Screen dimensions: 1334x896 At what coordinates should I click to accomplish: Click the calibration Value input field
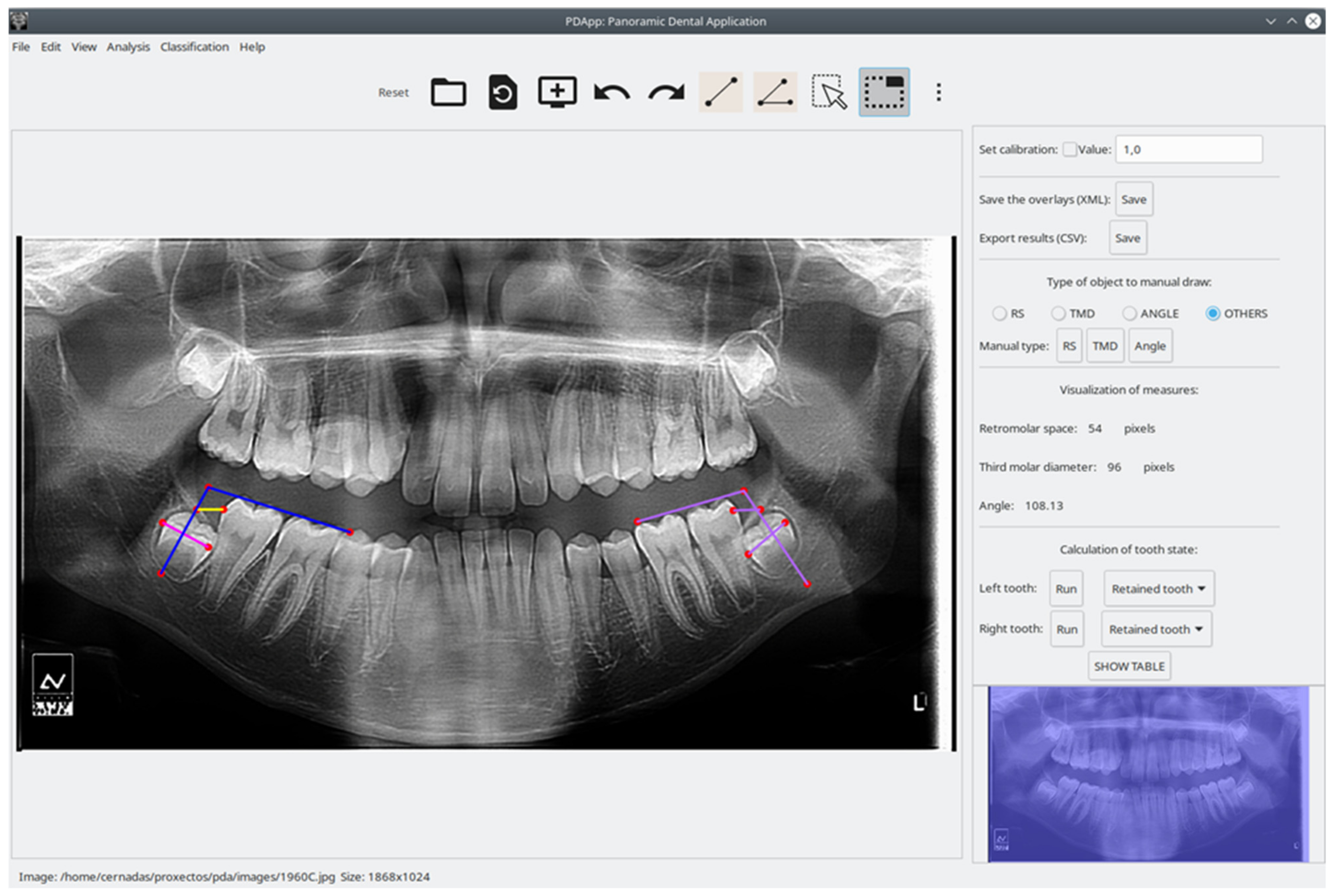tap(1188, 150)
